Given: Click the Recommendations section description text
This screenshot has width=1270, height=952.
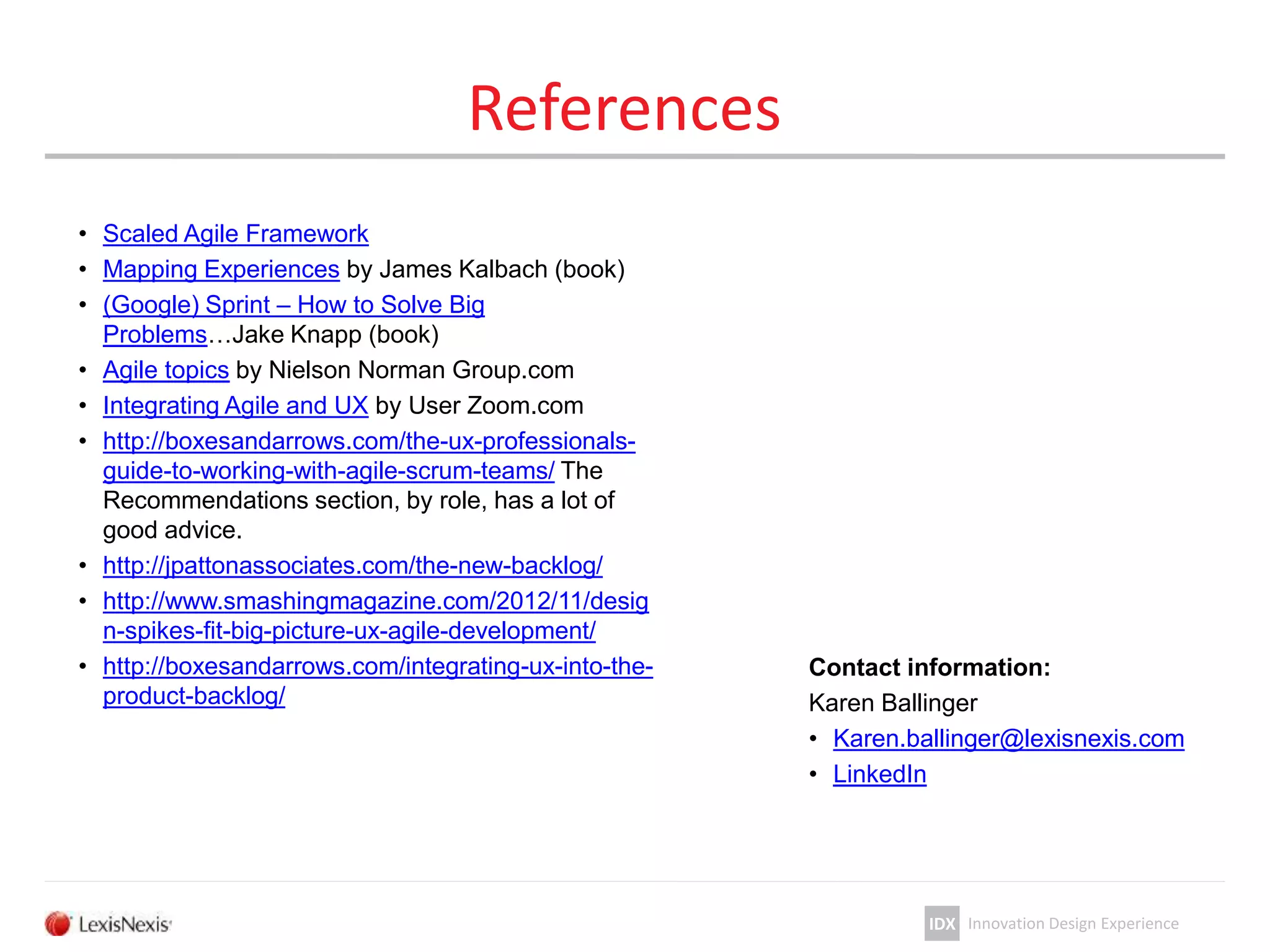Looking at the screenshot, I should point(358,501).
